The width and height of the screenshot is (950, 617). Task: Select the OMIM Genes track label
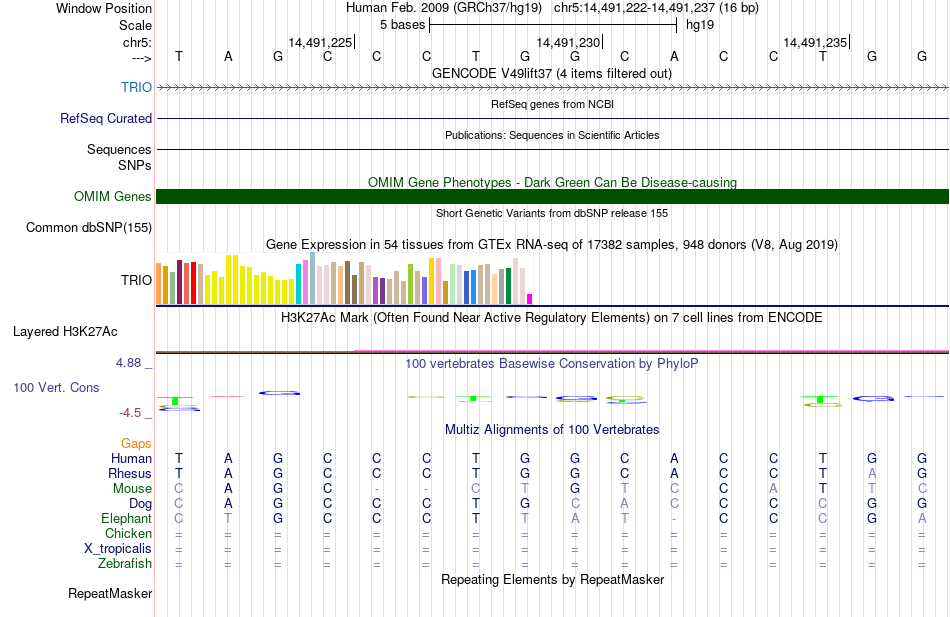tap(112, 196)
